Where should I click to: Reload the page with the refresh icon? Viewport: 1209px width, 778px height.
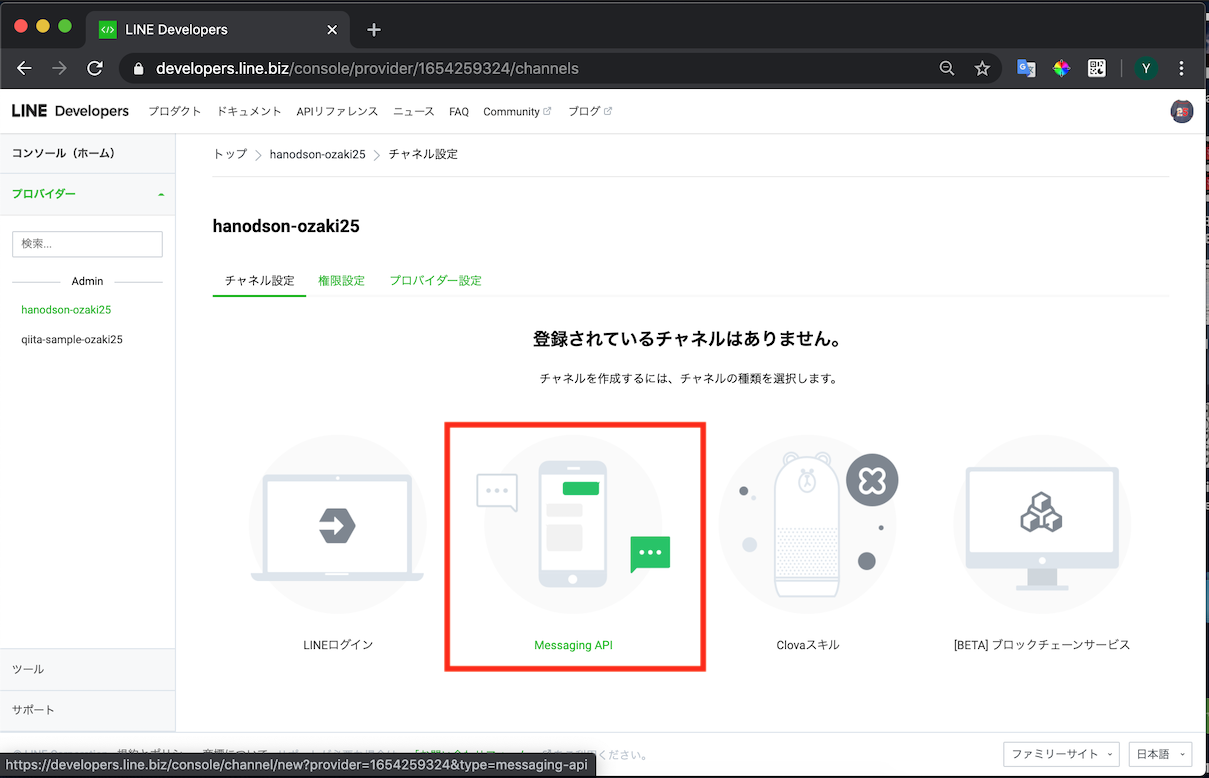(95, 69)
